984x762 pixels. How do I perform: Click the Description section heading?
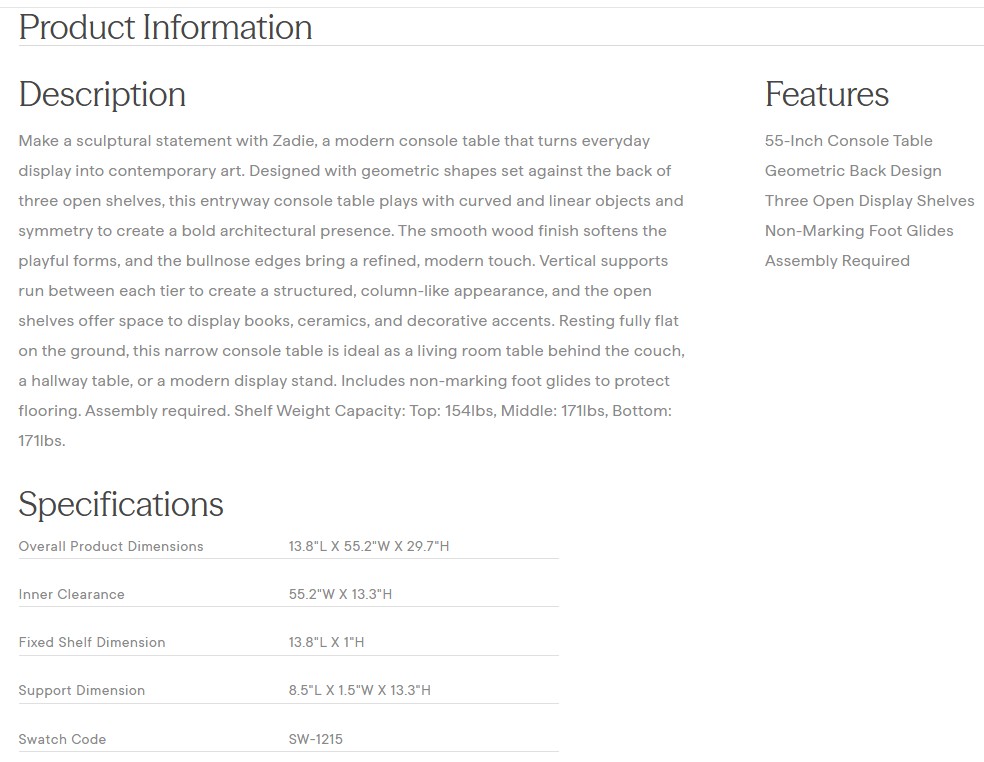pyautogui.click(x=102, y=94)
